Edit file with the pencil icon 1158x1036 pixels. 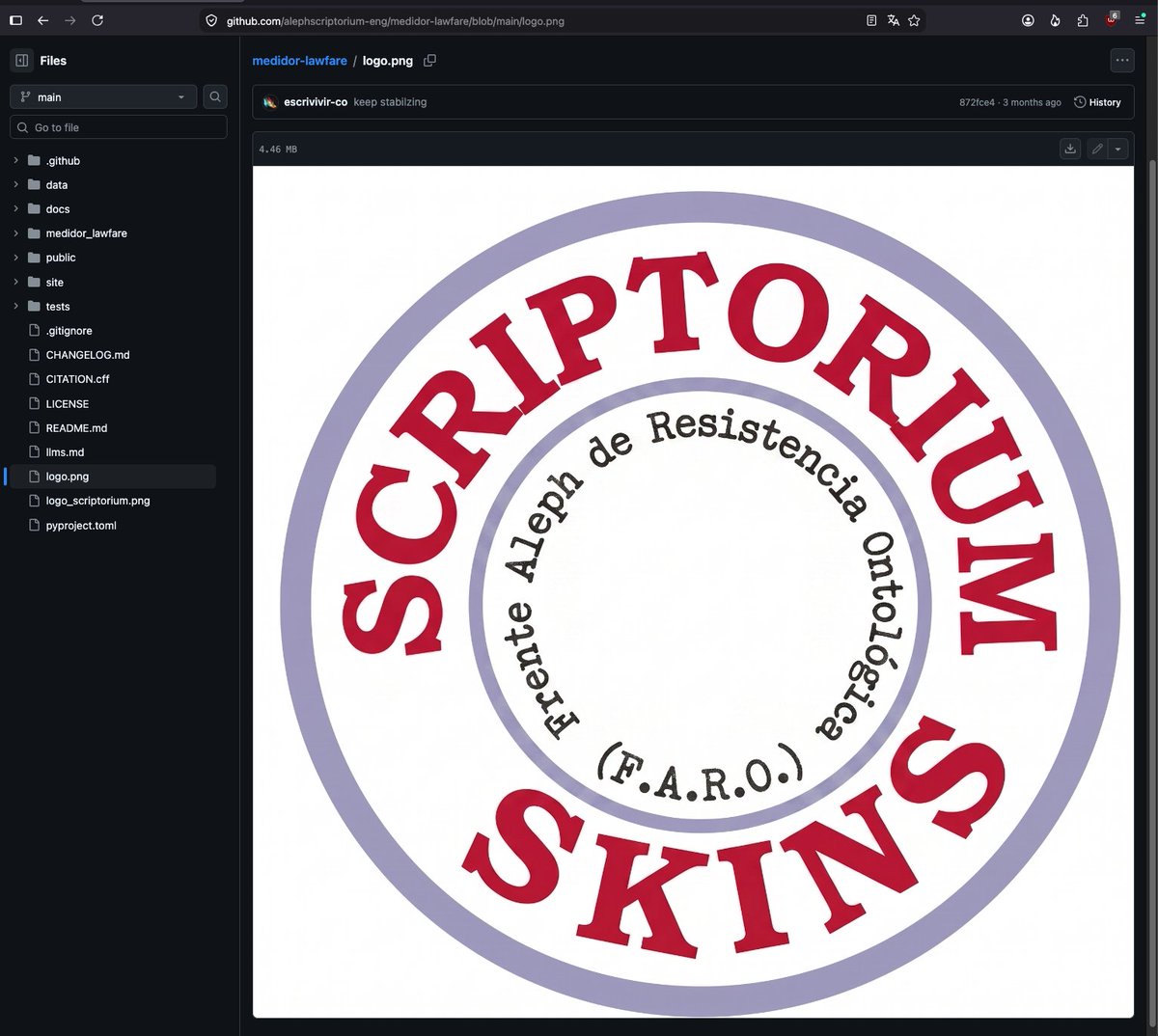(x=1097, y=149)
